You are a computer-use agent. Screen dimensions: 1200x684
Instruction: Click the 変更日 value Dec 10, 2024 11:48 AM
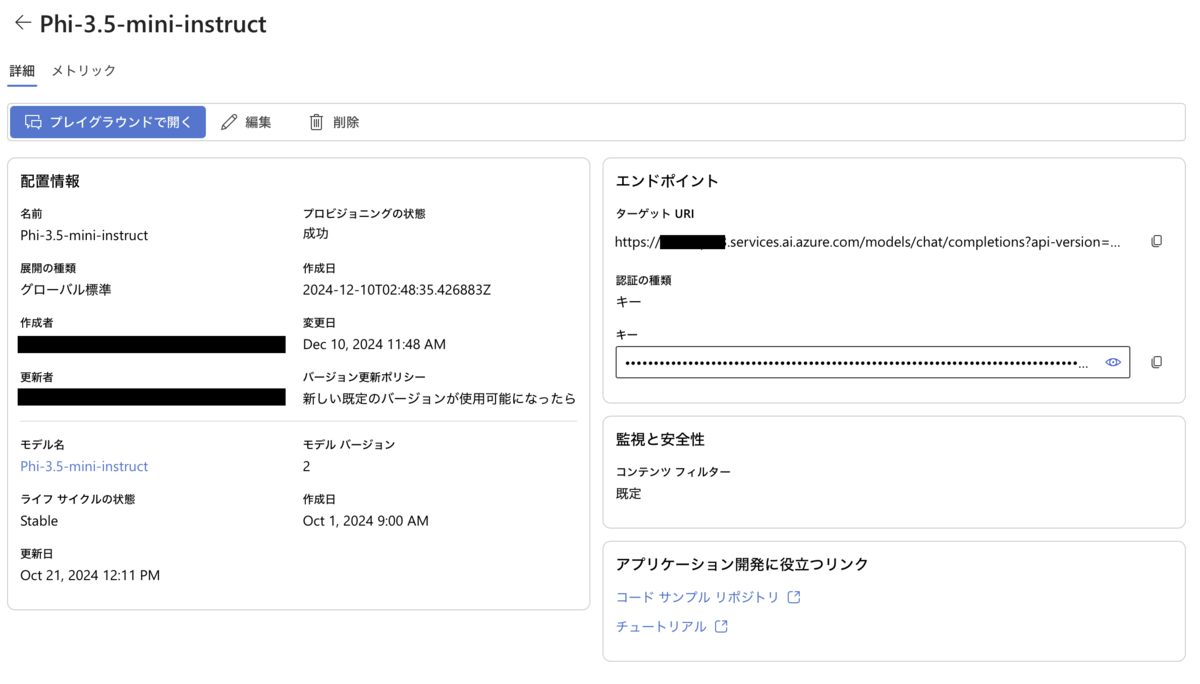click(374, 344)
